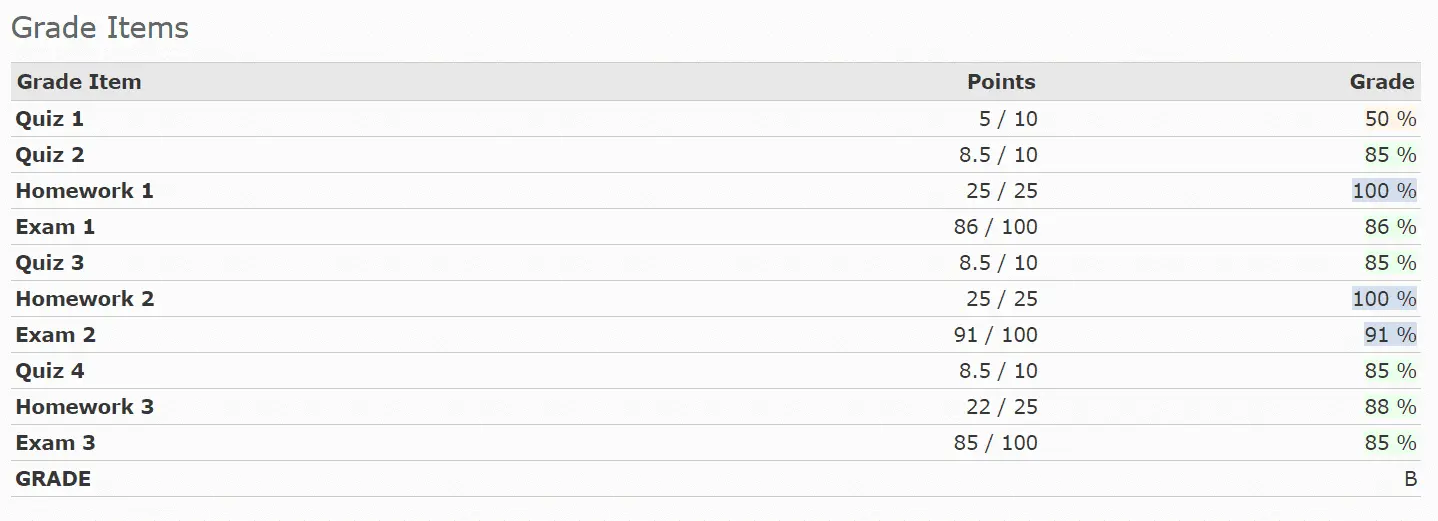Click the Grade column header
The width and height of the screenshot is (1438, 521).
click(x=1382, y=82)
